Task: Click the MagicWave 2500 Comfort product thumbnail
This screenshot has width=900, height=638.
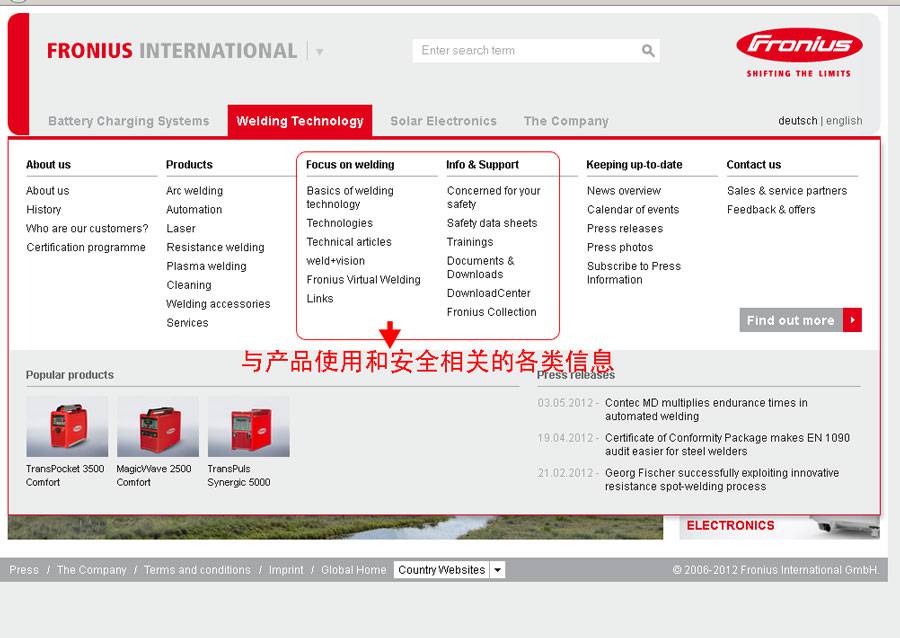Action: [x=157, y=424]
